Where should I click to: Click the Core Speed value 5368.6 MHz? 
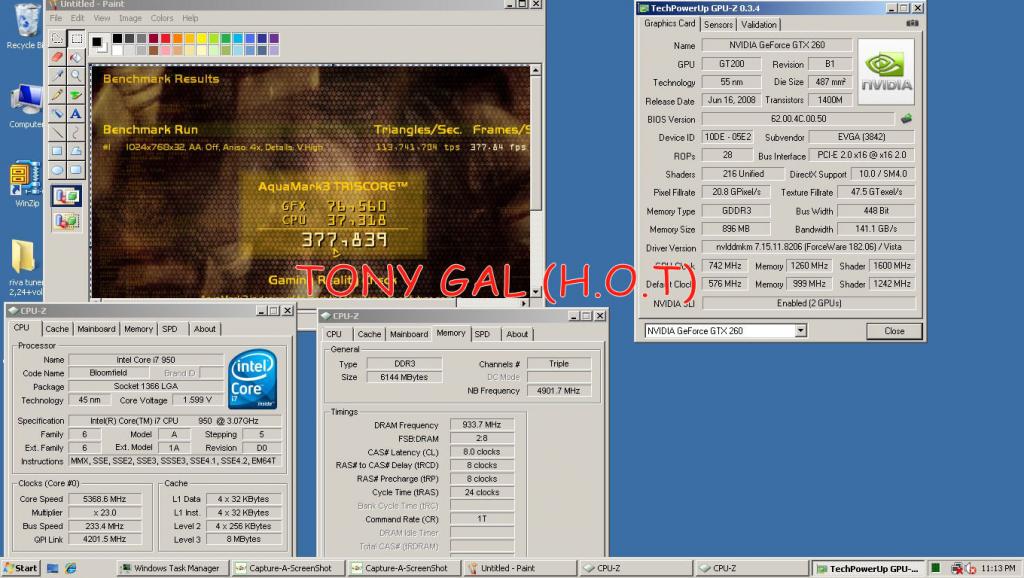pos(104,499)
